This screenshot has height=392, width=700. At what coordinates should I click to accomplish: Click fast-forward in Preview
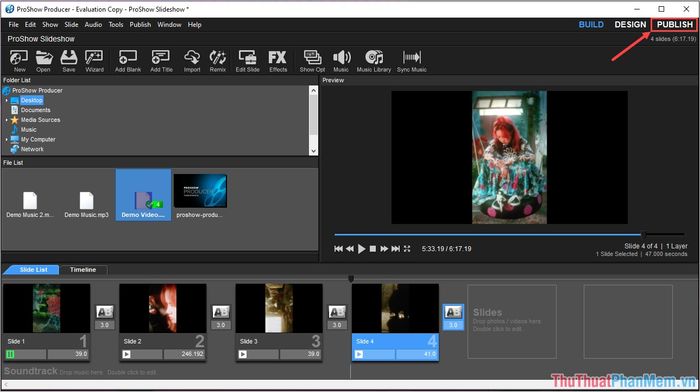[x=384, y=249]
